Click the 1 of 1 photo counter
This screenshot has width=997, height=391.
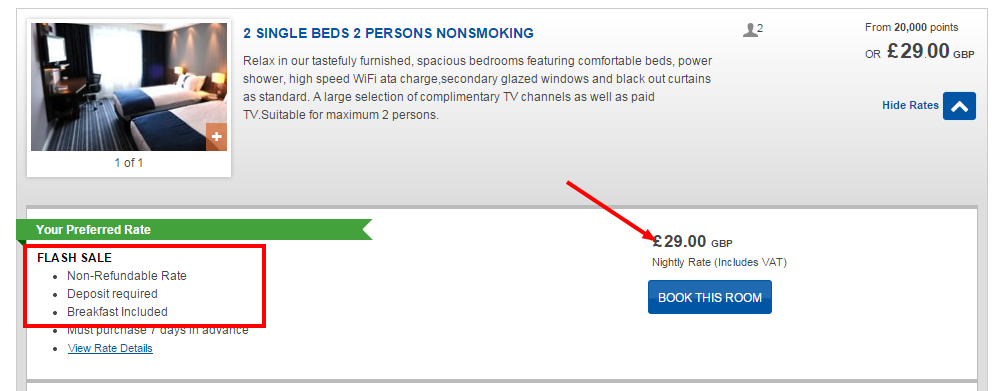click(128, 163)
